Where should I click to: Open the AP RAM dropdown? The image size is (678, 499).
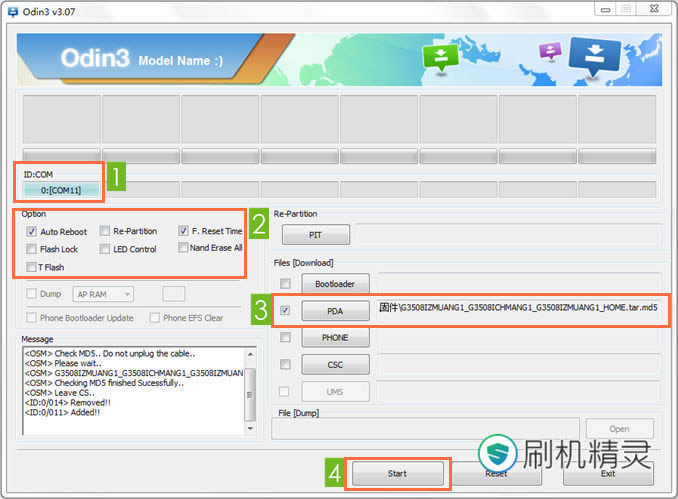(x=117, y=294)
